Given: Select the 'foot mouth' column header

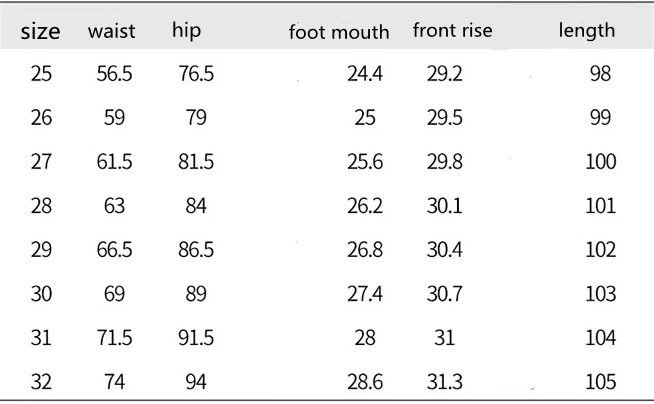Looking at the screenshot, I should [x=339, y=32].
